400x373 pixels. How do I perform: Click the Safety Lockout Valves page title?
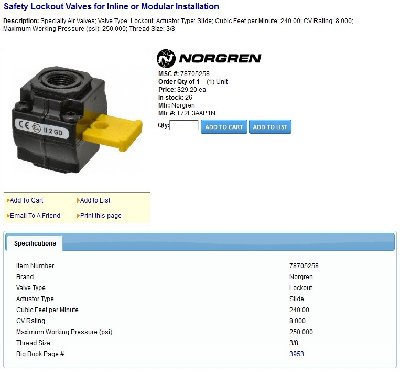click(111, 6)
